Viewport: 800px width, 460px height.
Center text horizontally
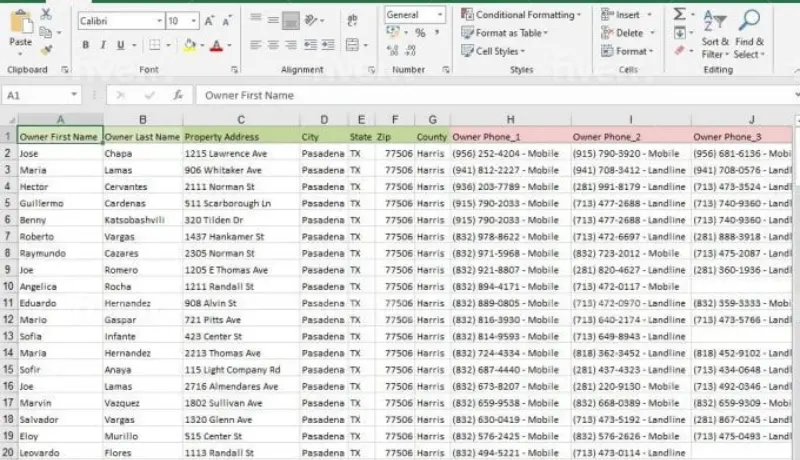(x=273, y=45)
